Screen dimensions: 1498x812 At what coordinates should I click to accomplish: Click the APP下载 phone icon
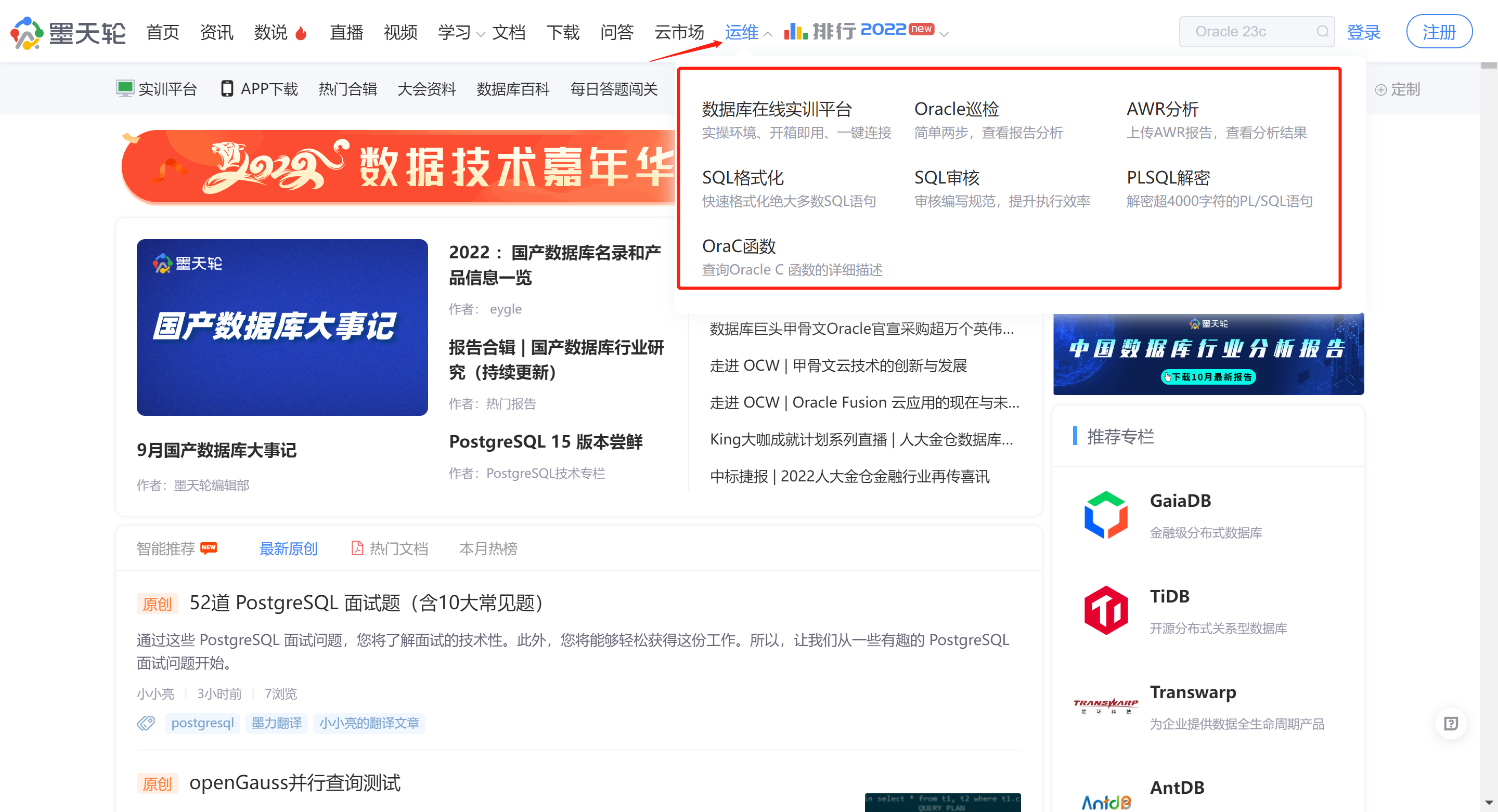click(227, 88)
